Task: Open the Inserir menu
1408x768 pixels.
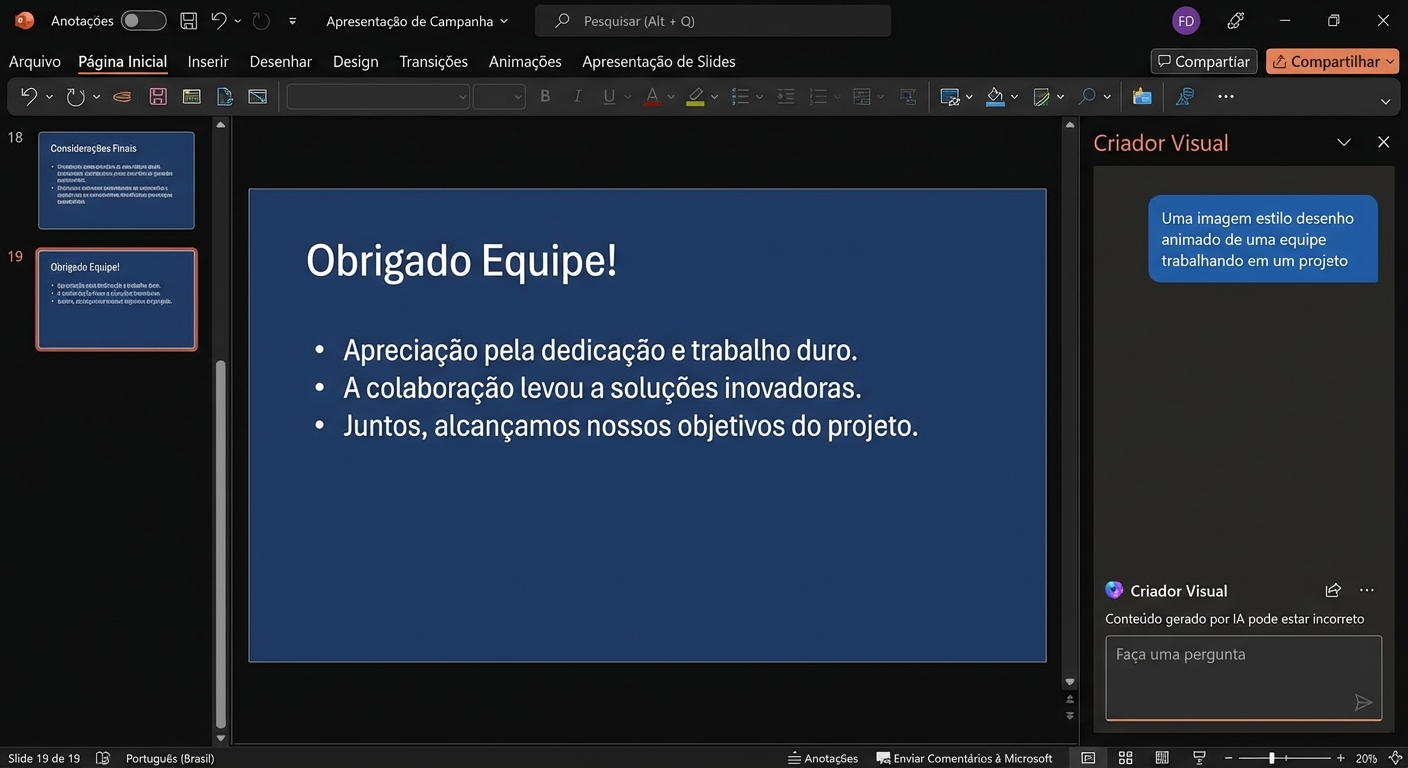Action: (207, 61)
